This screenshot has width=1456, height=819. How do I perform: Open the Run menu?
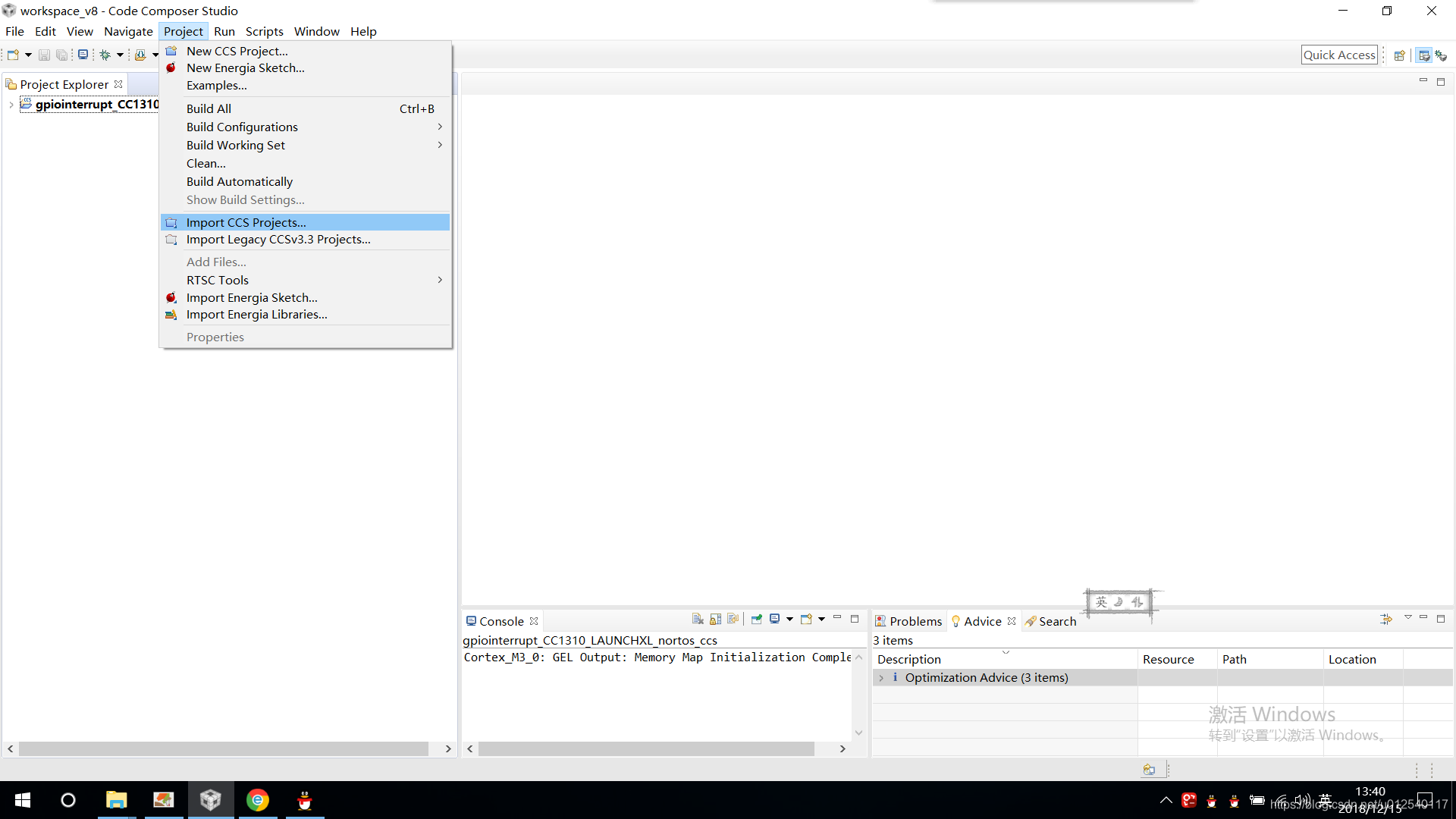click(x=224, y=31)
